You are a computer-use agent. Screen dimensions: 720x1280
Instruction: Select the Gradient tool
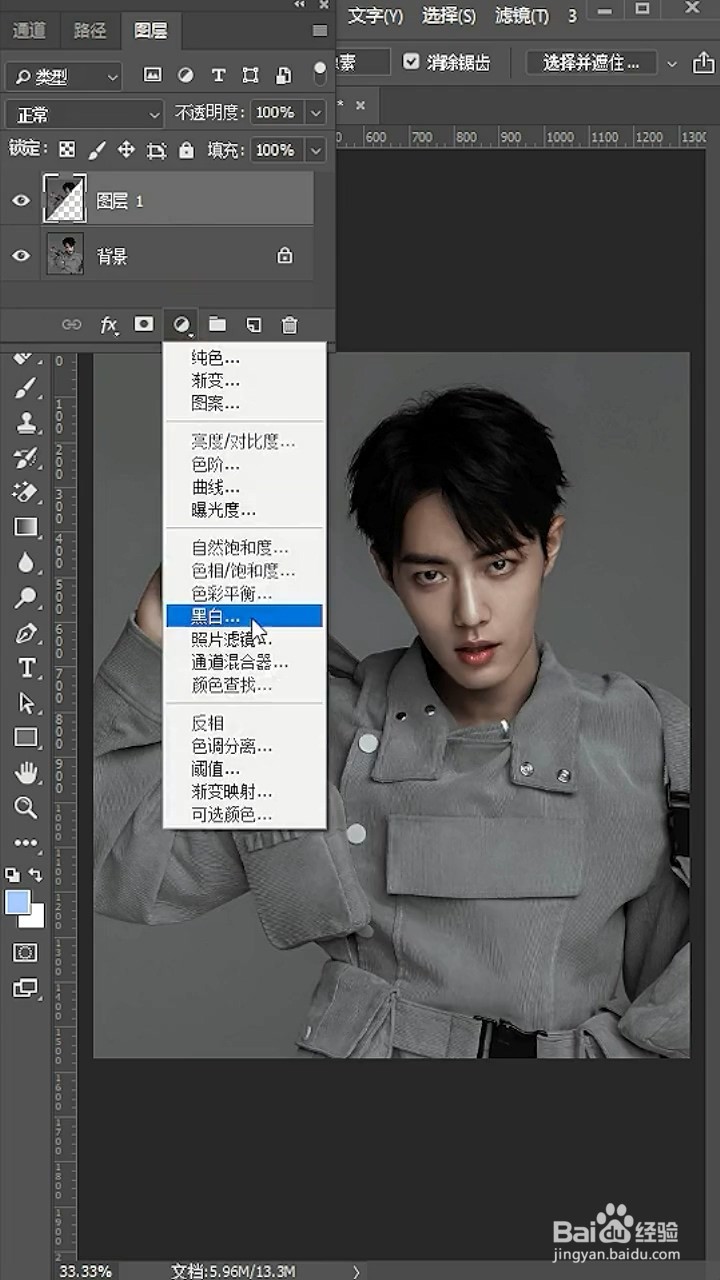click(26, 527)
